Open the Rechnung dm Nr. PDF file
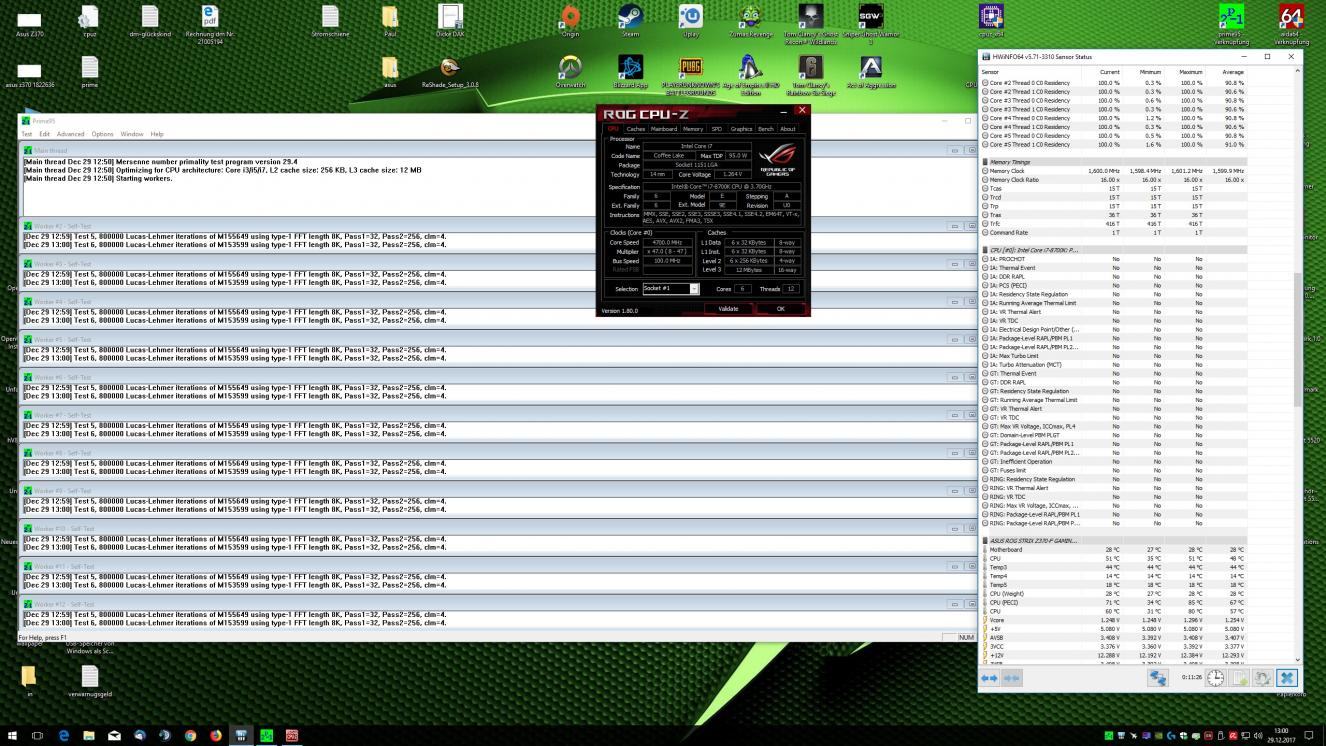Image resolution: width=1326 pixels, height=746 pixels. coord(210,22)
